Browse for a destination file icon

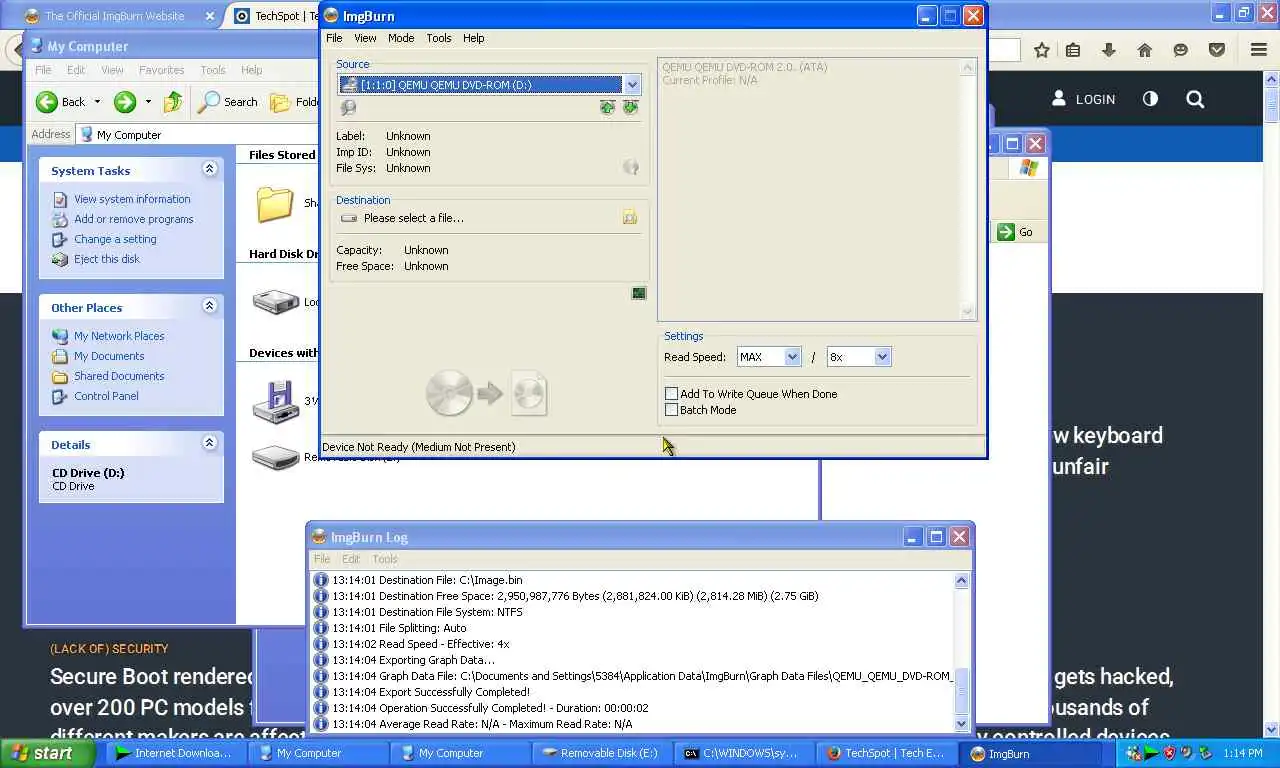tap(630, 217)
